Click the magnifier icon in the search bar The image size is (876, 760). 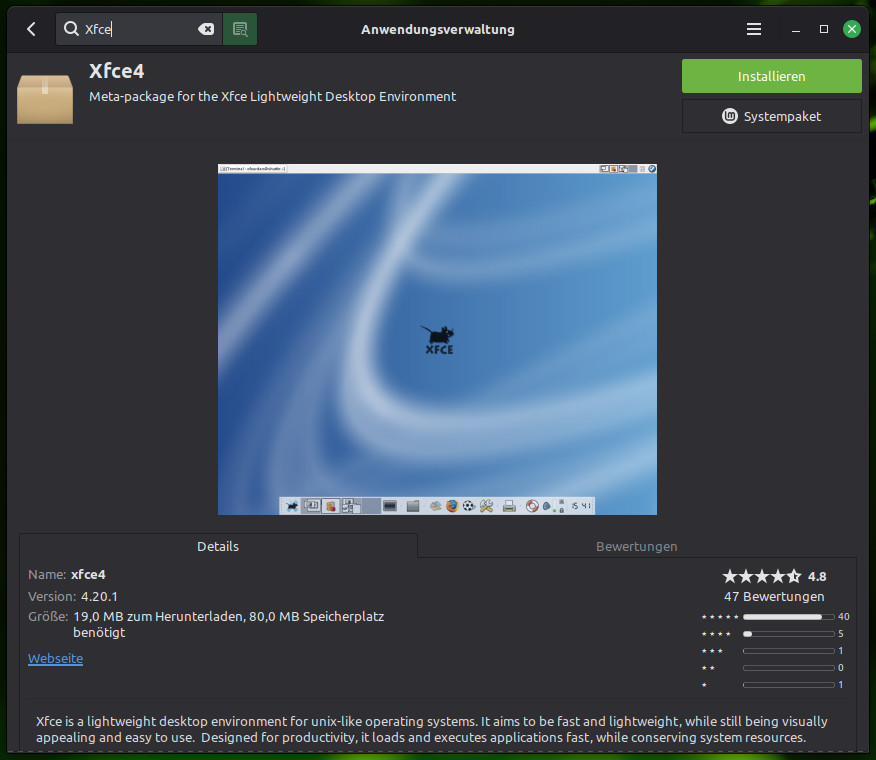tap(73, 29)
